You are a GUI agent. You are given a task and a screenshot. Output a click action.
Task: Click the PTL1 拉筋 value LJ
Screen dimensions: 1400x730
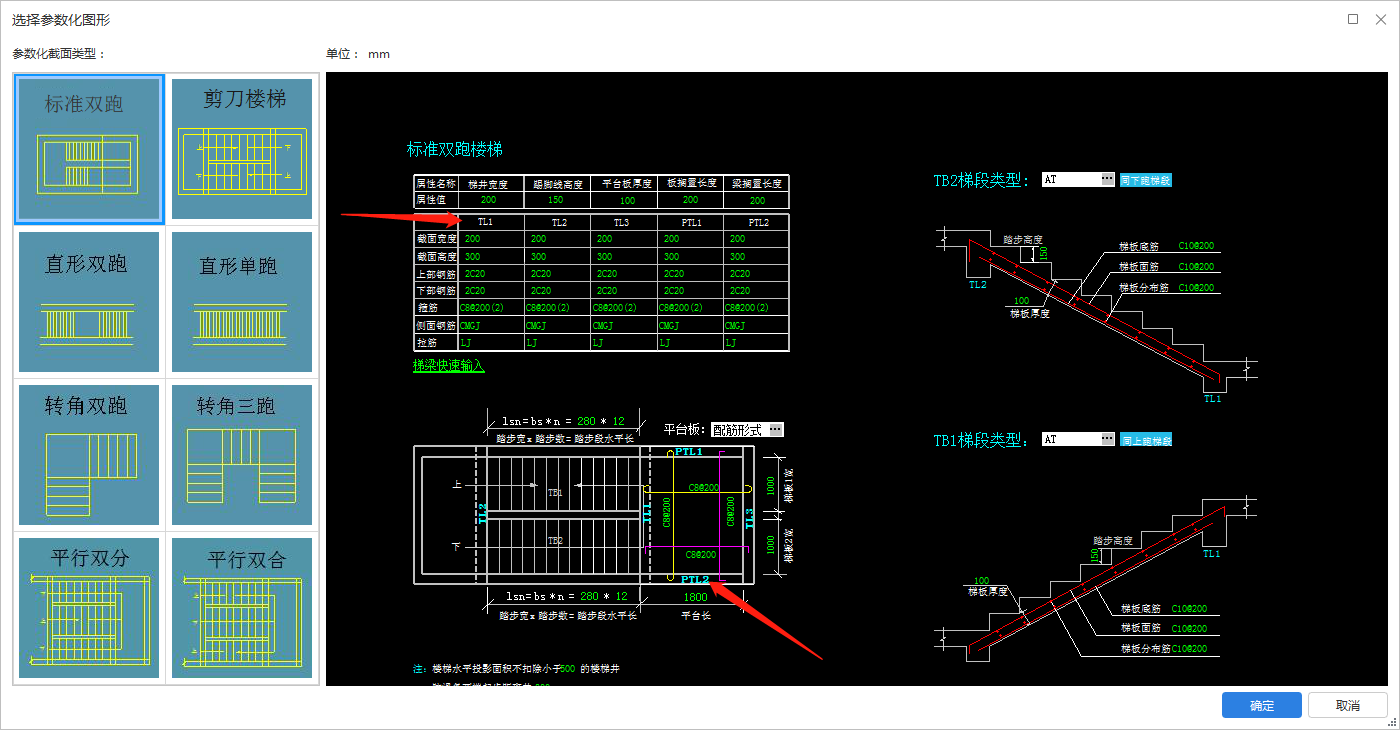pos(664,342)
